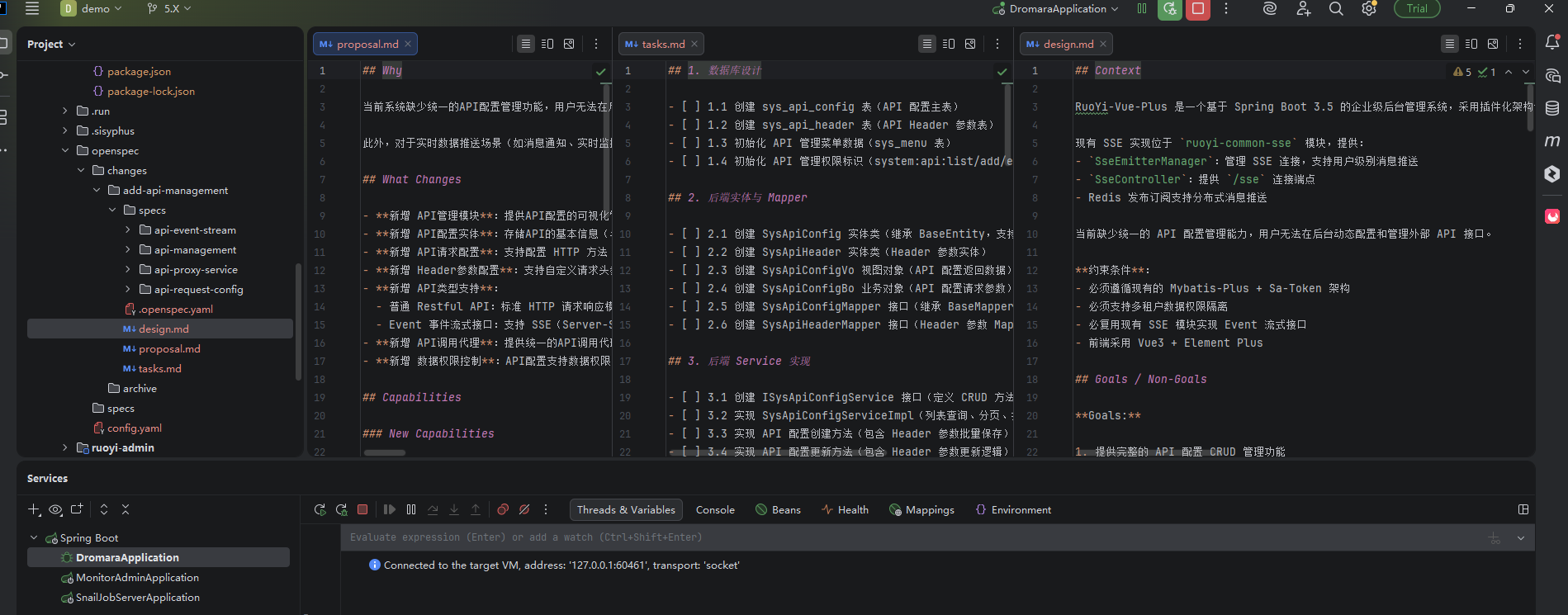Pause the running DromaraApplication from top toolbar

click(x=1142, y=8)
